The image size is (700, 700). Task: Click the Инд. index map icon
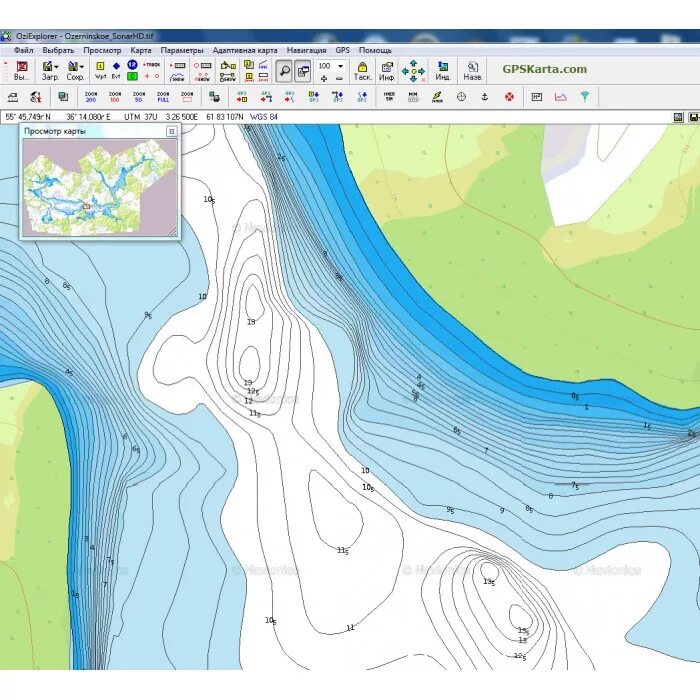442,71
